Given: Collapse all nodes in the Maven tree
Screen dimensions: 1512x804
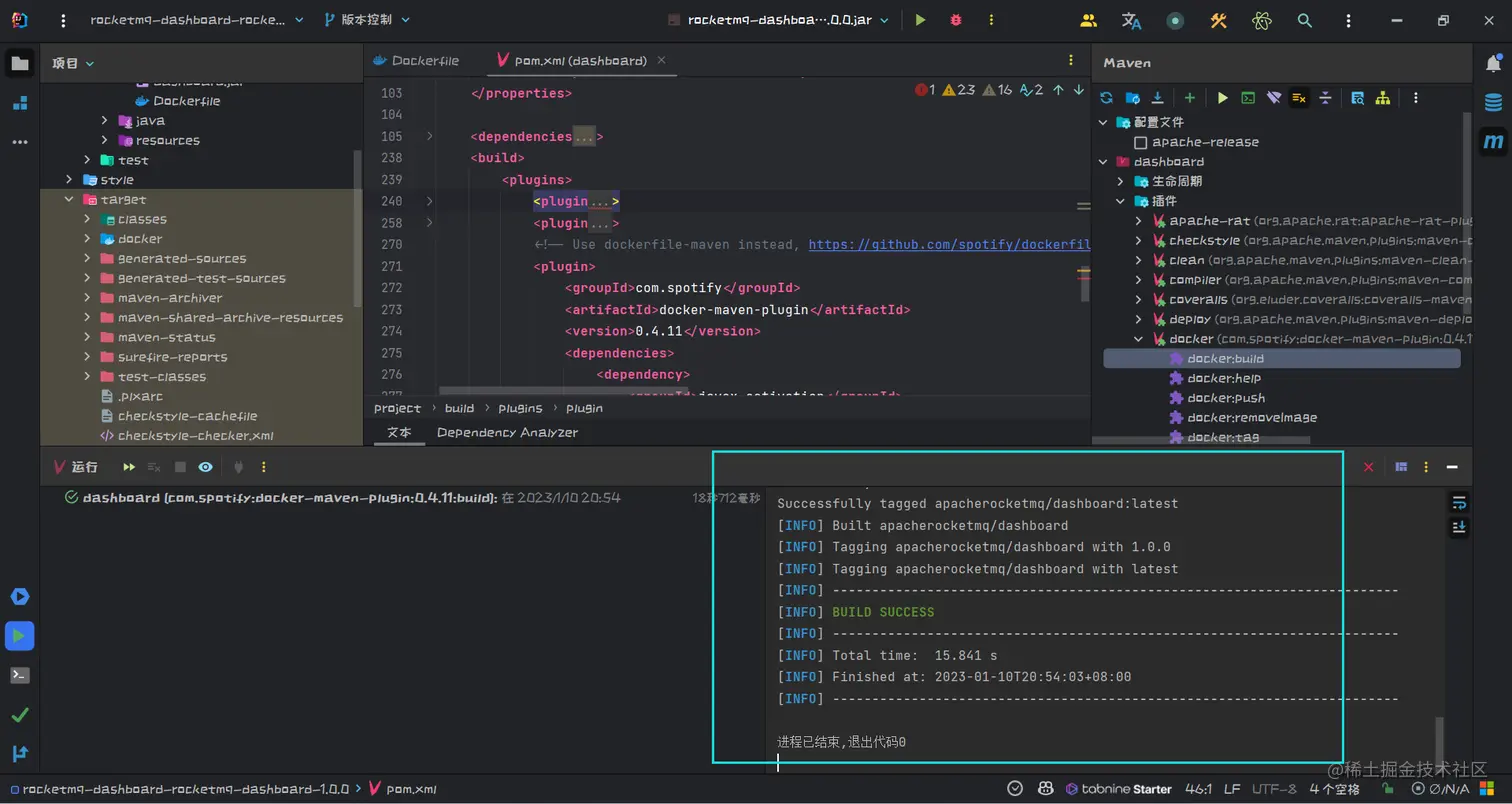Looking at the screenshot, I should click(1325, 98).
